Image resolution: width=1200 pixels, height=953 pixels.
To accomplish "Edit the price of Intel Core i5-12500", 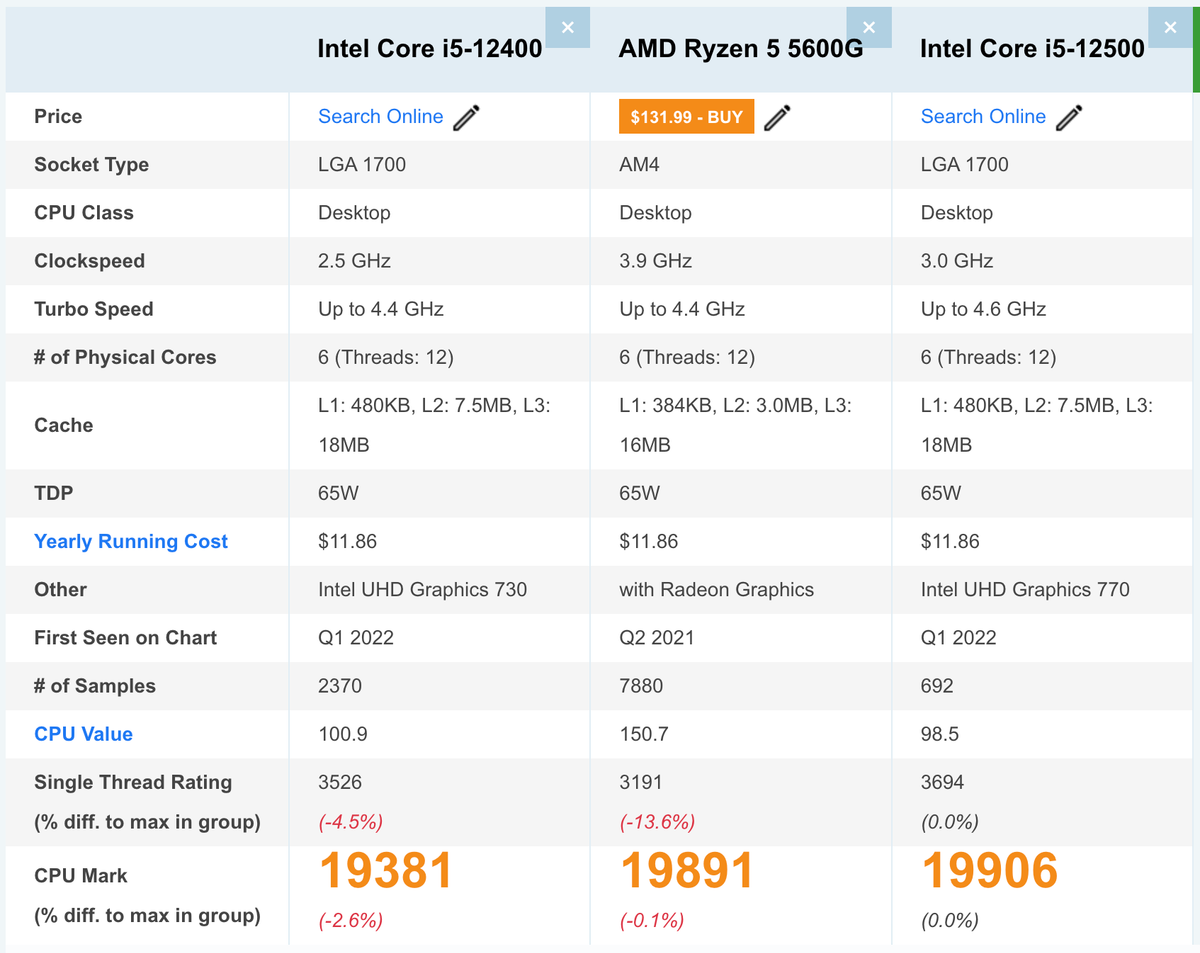I will 1069,116.
